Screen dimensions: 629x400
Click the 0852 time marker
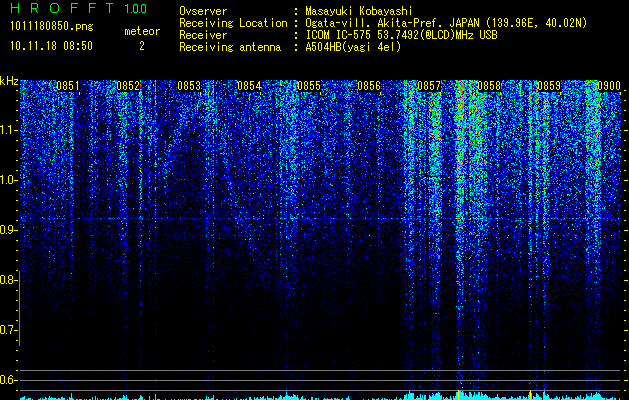tap(128, 86)
